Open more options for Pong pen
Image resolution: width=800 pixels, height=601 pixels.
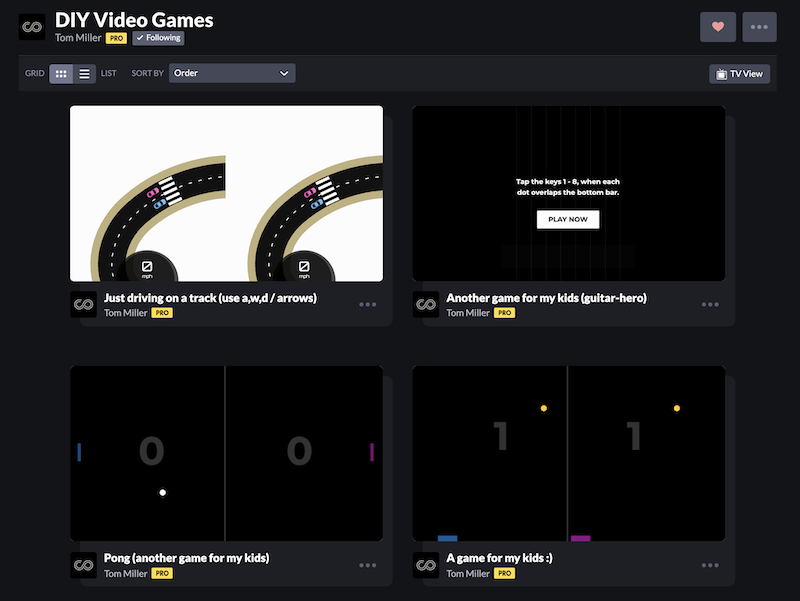pos(367,565)
